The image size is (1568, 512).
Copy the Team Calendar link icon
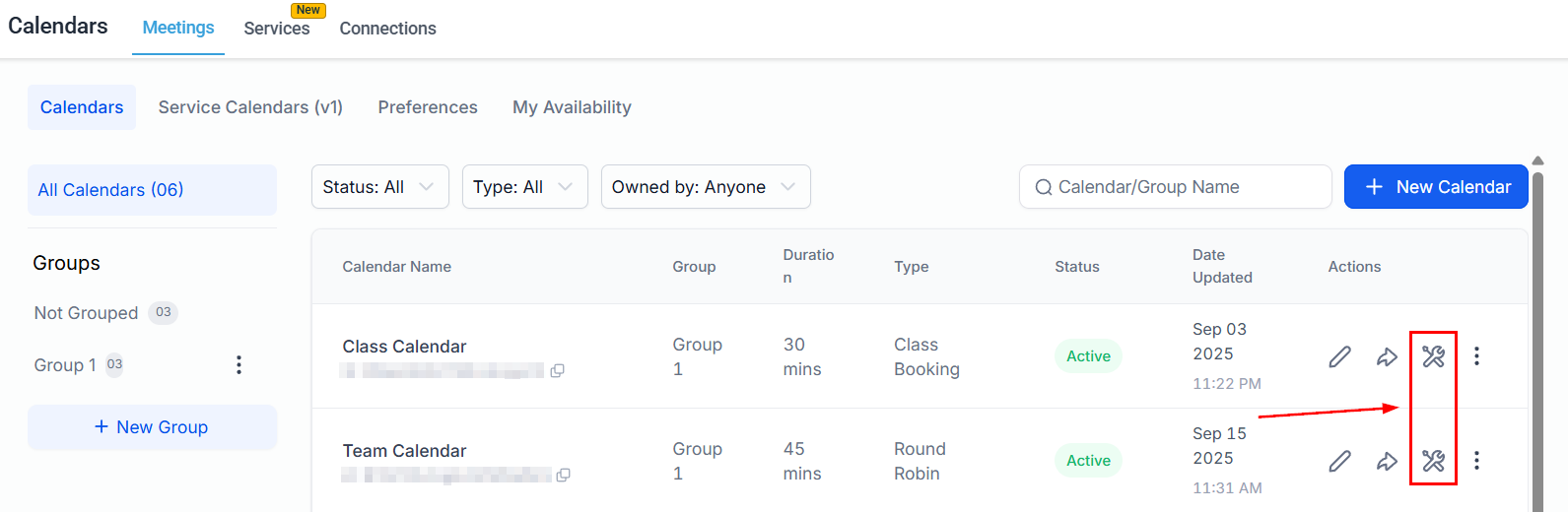(x=563, y=476)
